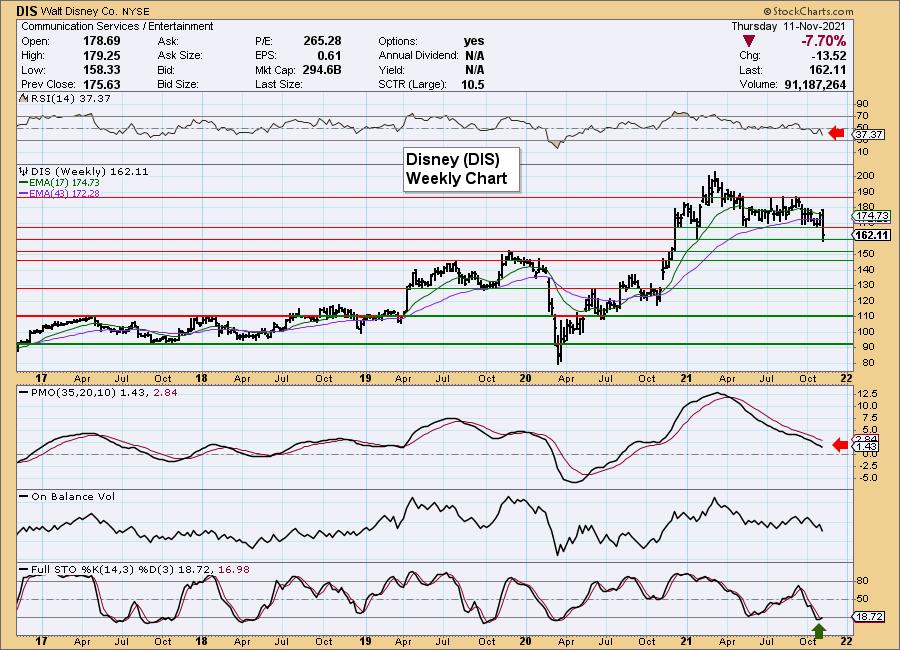Click the 80 label on the Stochastic axis
Viewport: 900px width, 650px height.
[863, 581]
